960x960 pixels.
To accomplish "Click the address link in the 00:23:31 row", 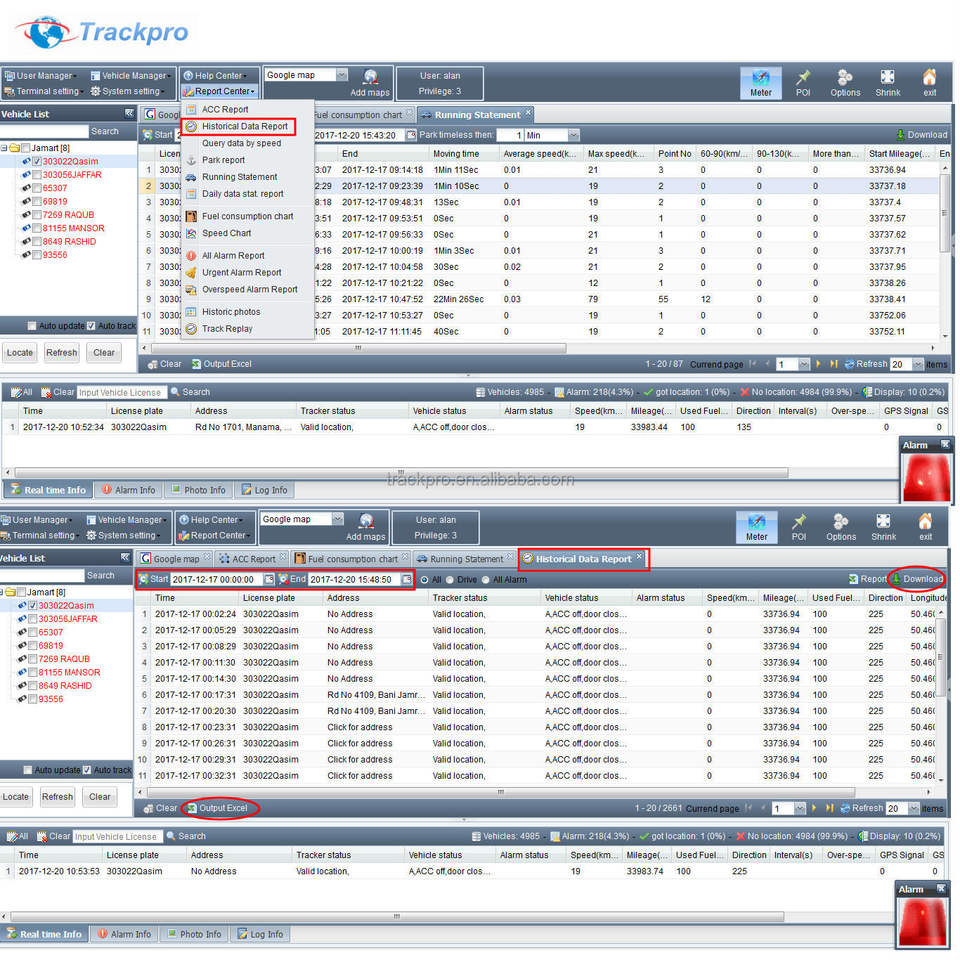I will pos(360,727).
